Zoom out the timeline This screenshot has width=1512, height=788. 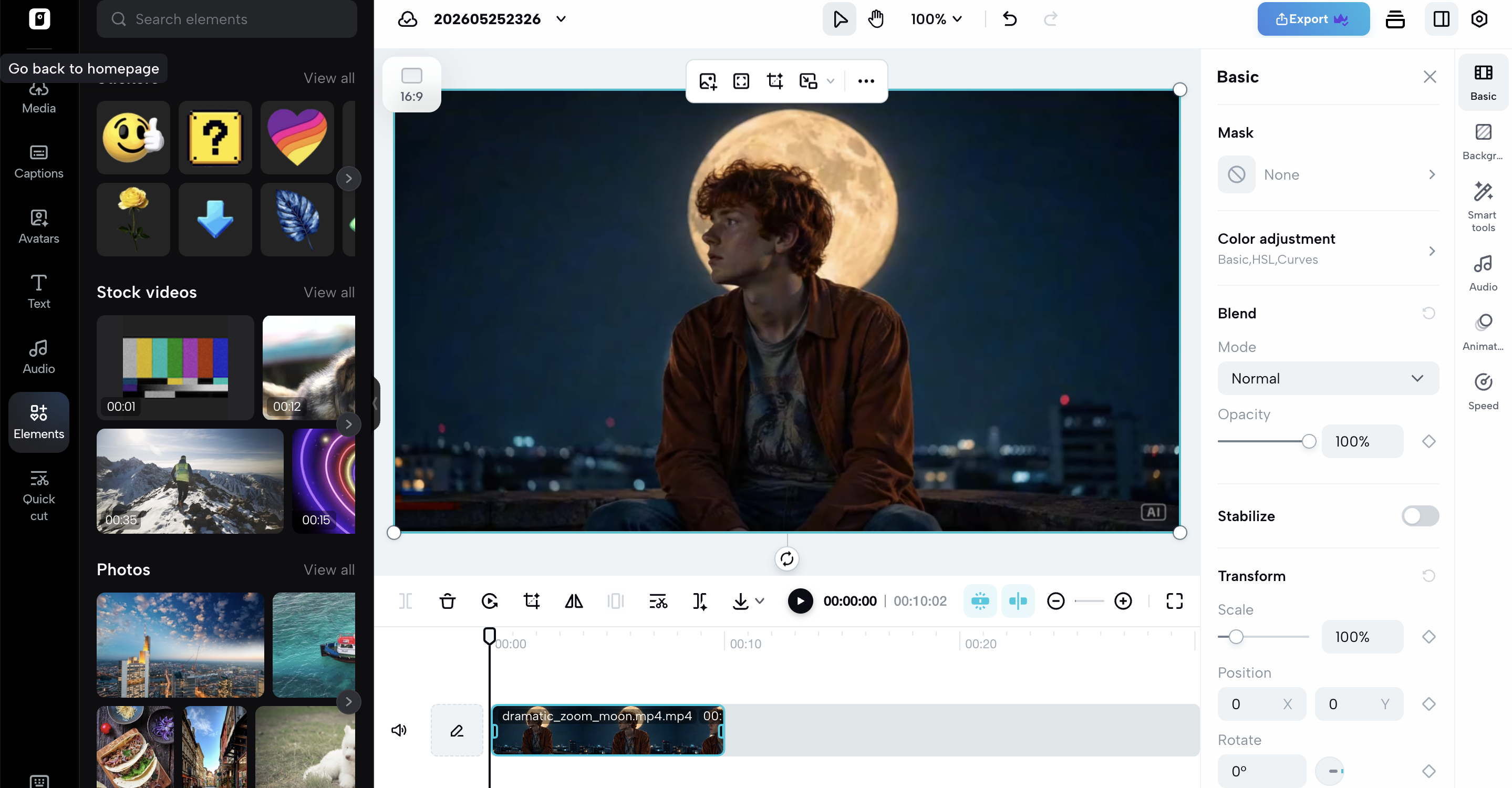[1055, 601]
